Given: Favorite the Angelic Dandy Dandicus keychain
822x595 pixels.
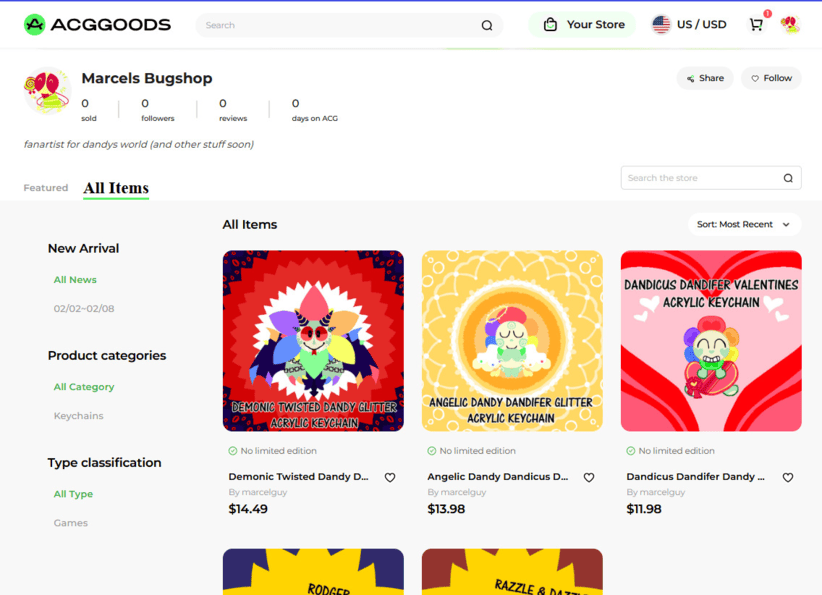Looking at the screenshot, I should click(589, 478).
